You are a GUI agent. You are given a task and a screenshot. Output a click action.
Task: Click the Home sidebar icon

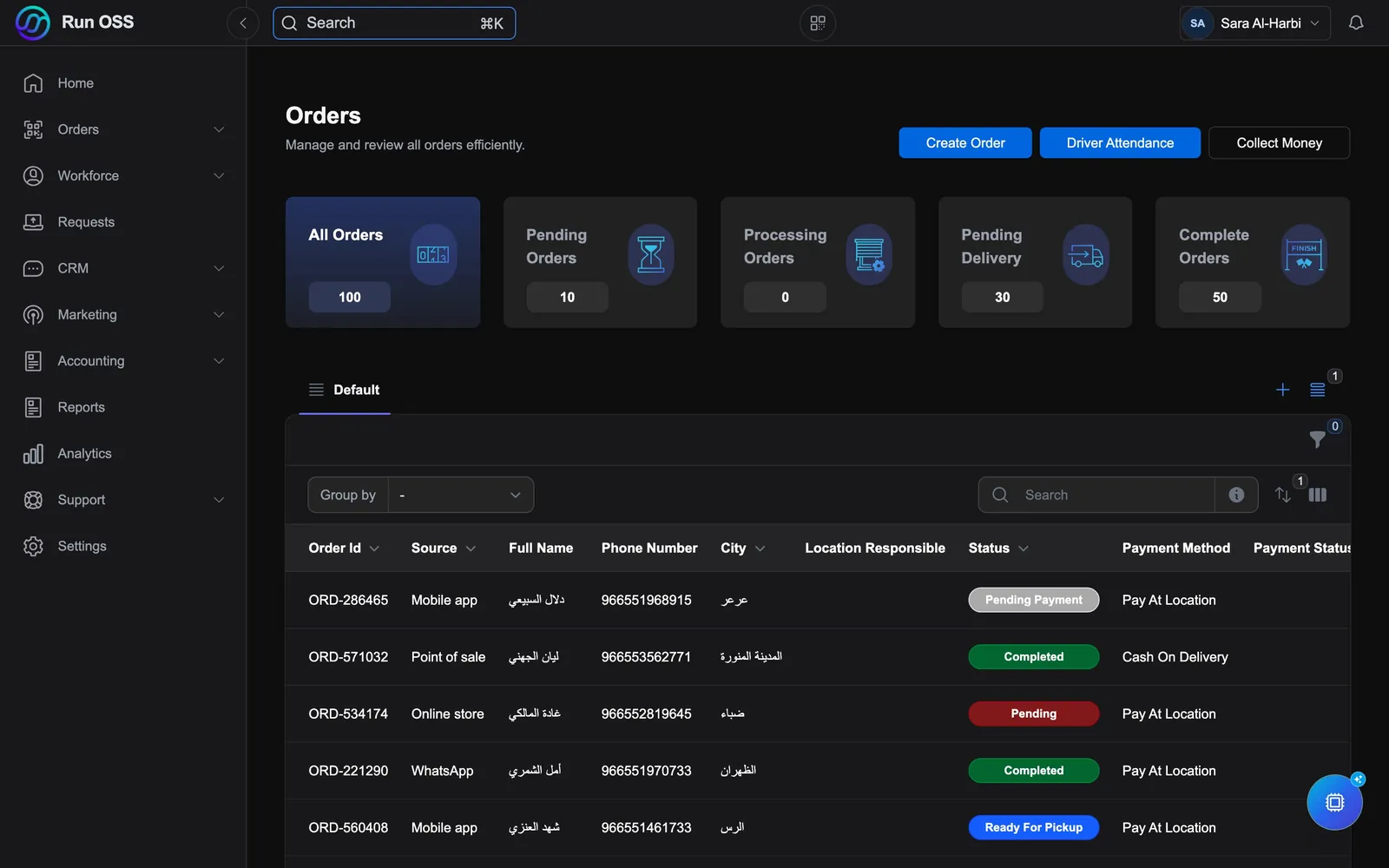pyautogui.click(x=33, y=83)
